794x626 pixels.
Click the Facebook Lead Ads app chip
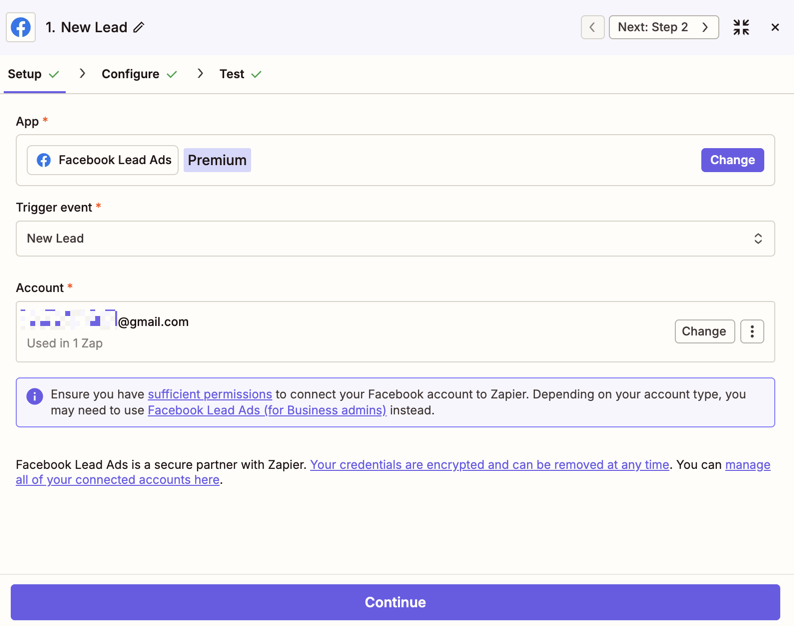click(x=103, y=160)
